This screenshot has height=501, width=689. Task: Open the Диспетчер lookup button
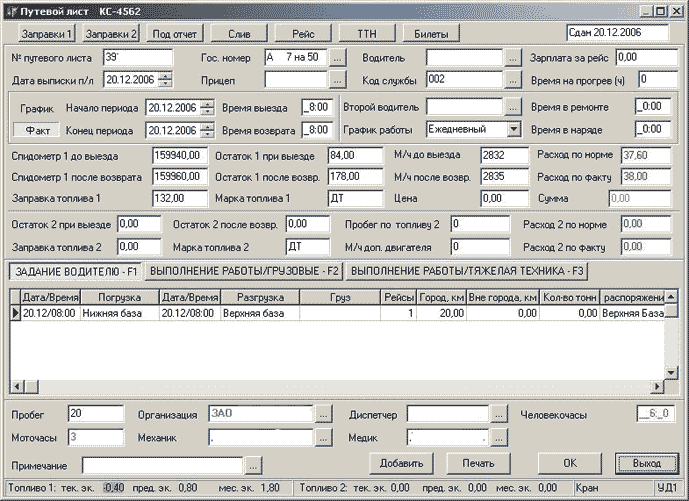[498, 414]
